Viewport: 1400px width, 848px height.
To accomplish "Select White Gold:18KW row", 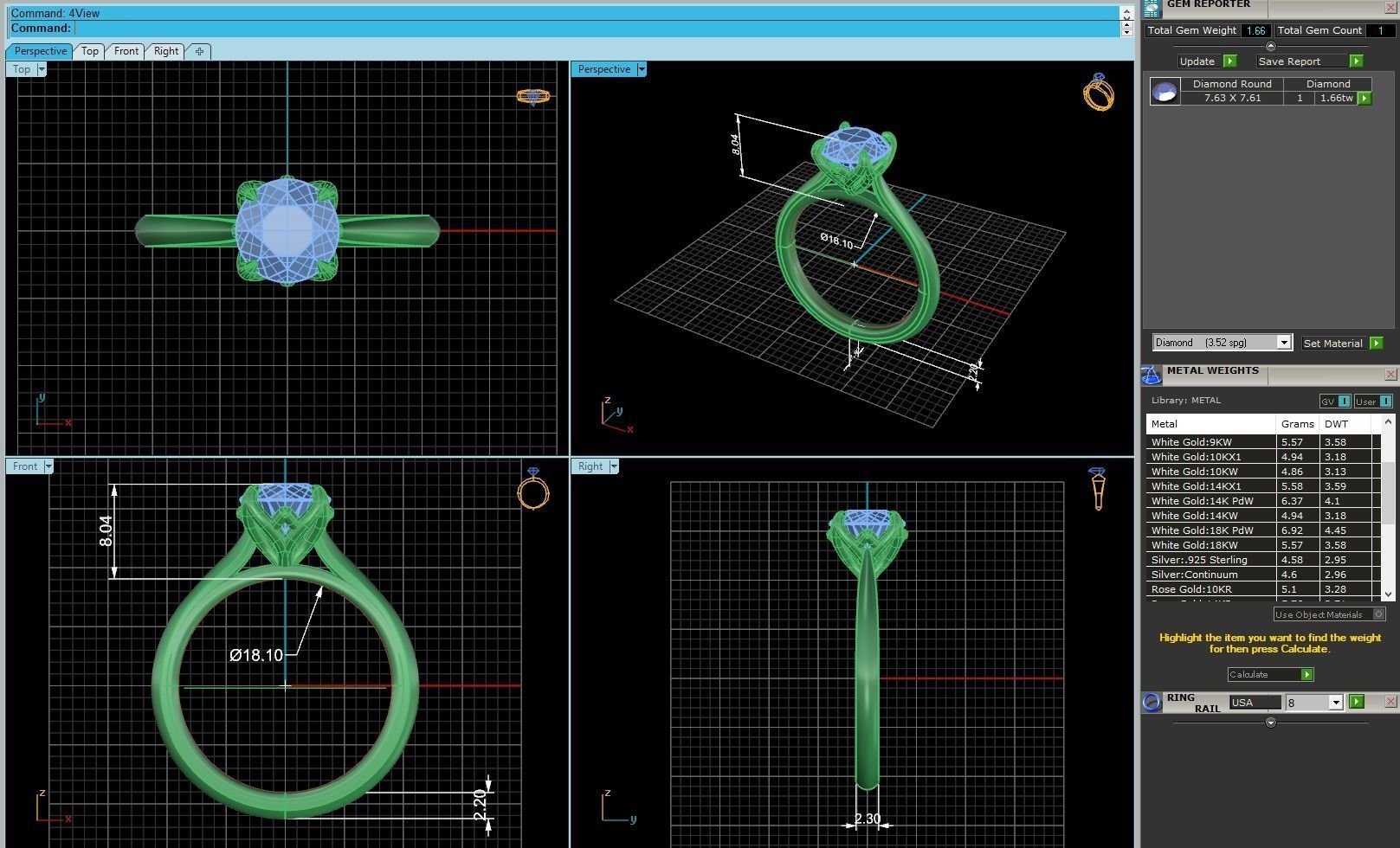I will click(x=1262, y=545).
